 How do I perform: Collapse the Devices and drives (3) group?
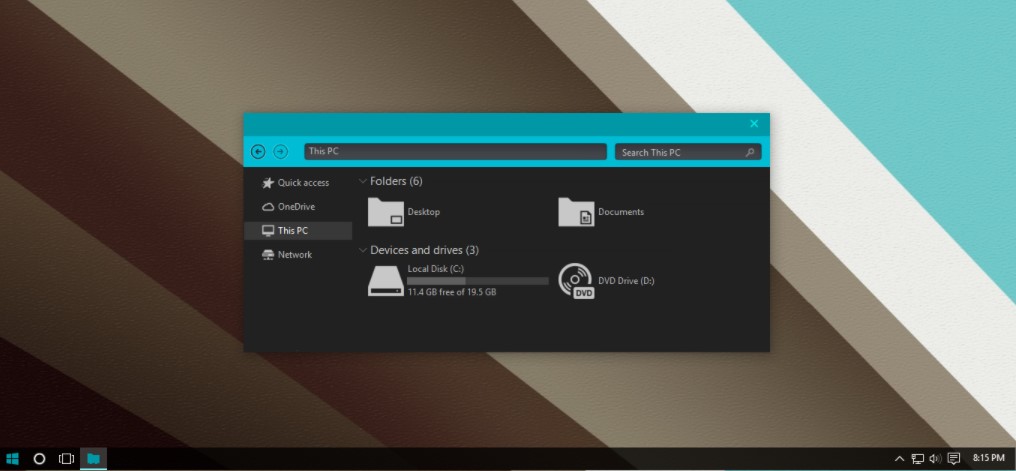362,250
